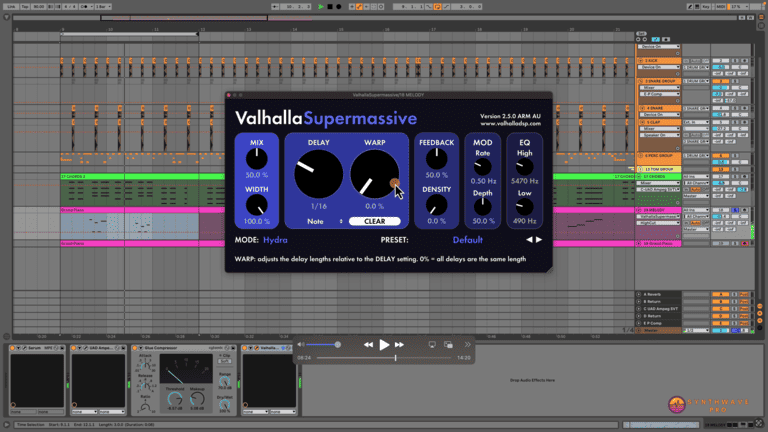768x432 pixels.
Task: Arm the 19 Grand Piano track
Action: click(x=745, y=243)
